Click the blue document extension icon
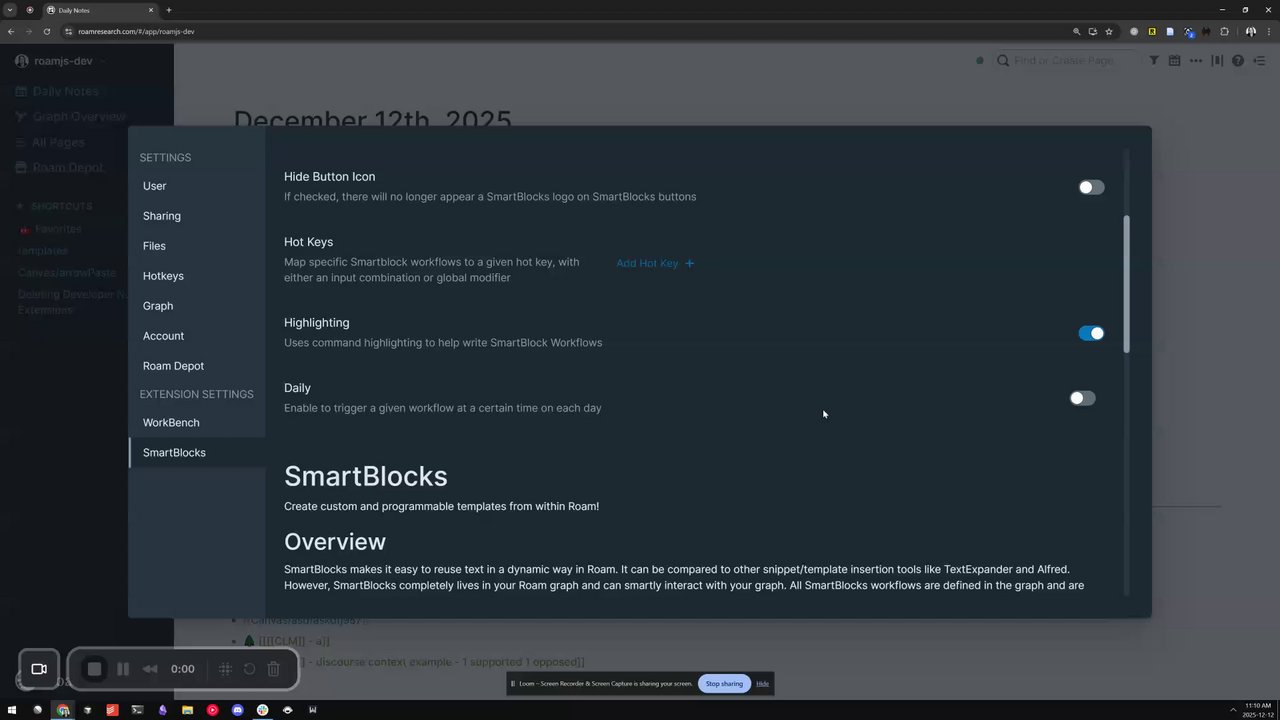1280x720 pixels. tap(1170, 31)
